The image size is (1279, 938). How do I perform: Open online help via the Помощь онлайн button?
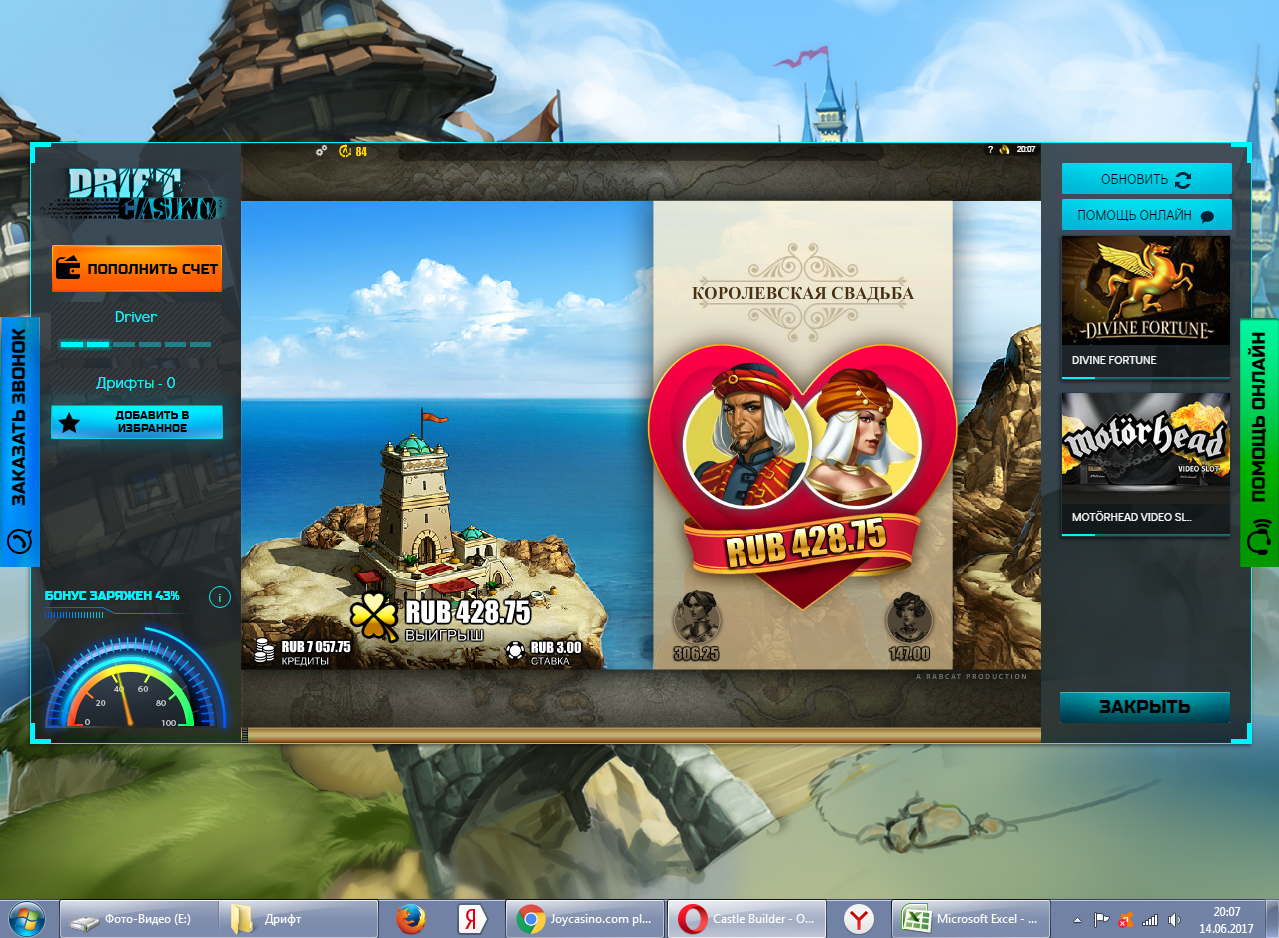click(1146, 215)
